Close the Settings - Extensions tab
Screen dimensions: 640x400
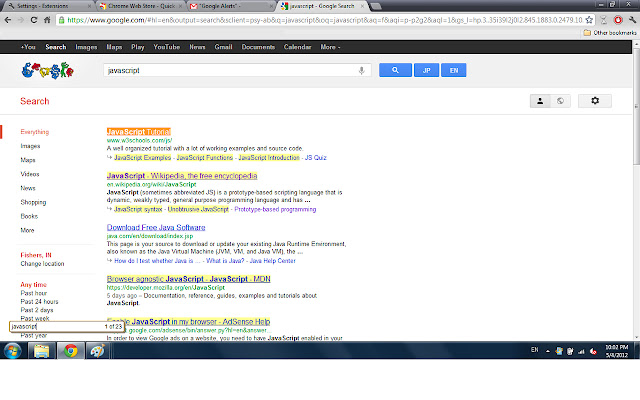pyautogui.click(x=89, y=6)
